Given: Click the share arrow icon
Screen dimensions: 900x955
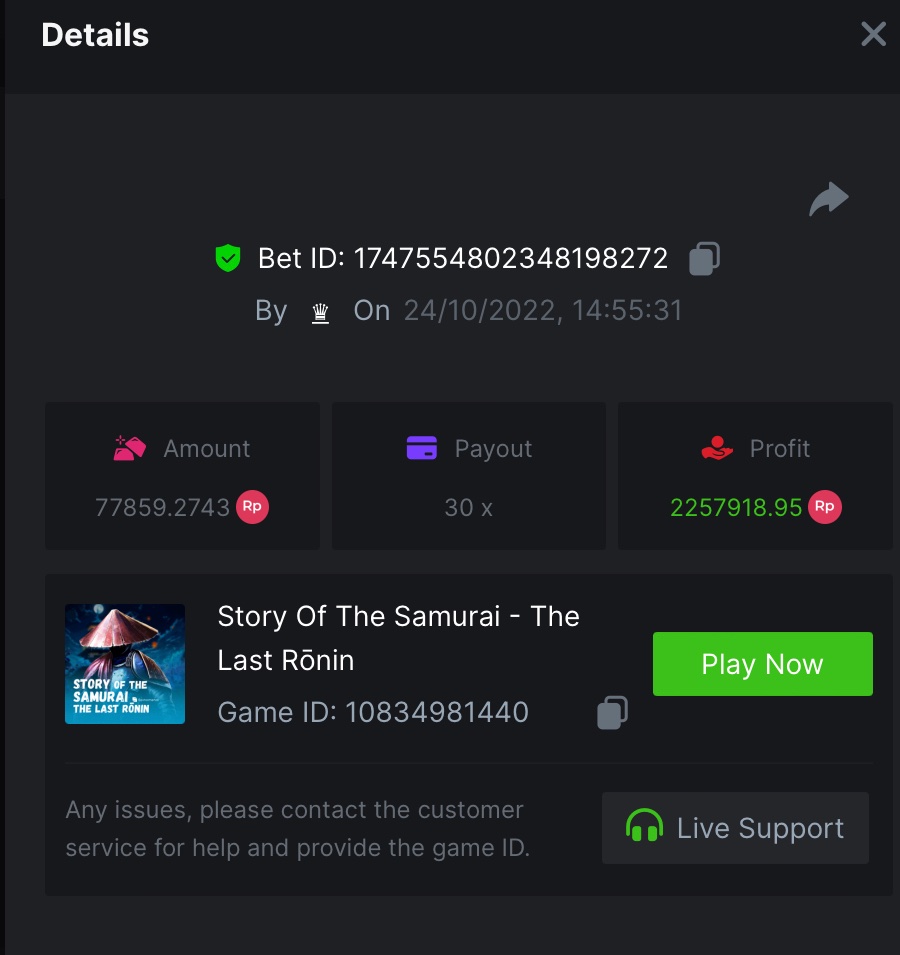Looking at the screenshot, I should 828,200.
